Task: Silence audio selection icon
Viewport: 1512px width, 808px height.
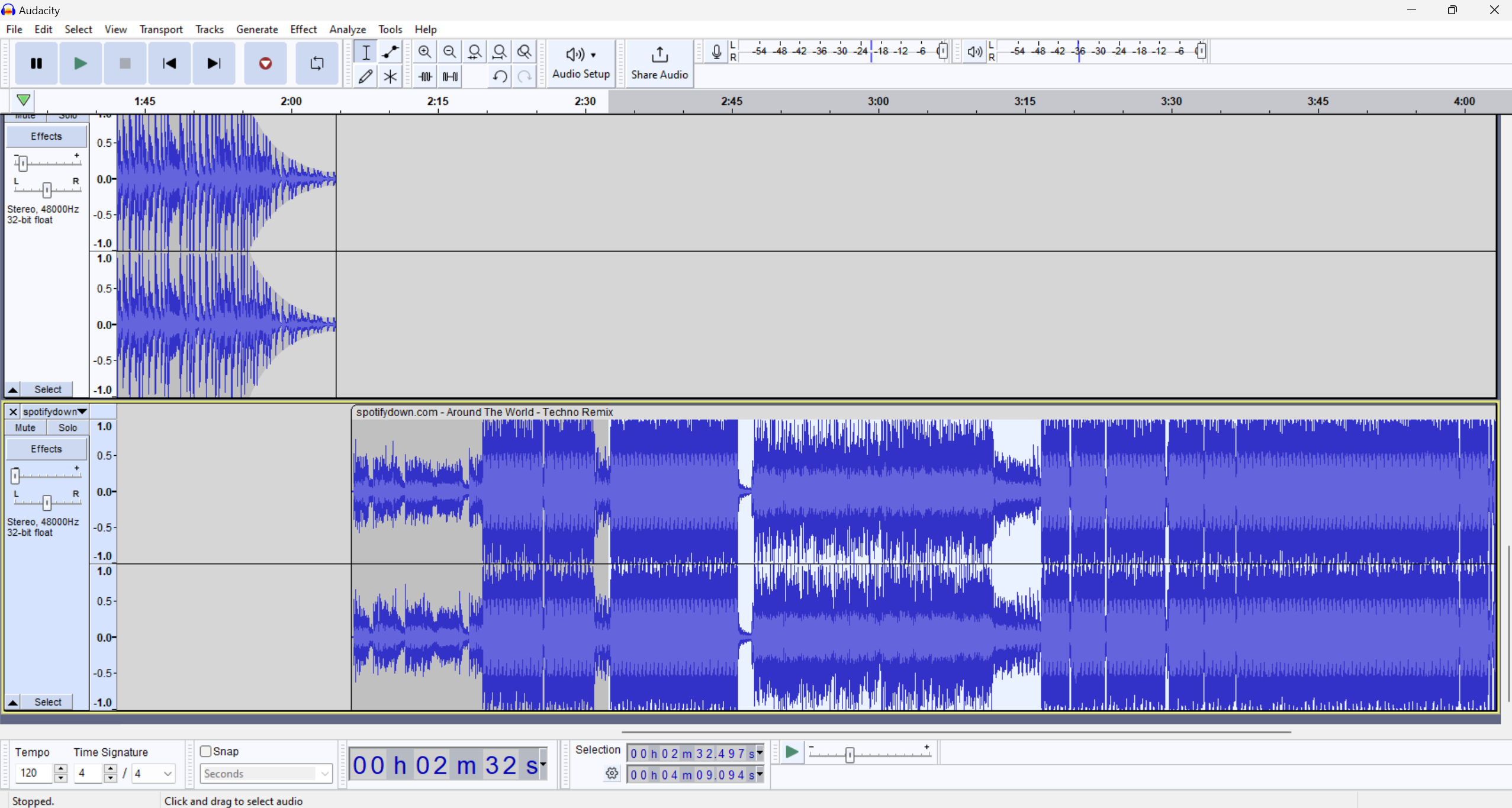Action: 449,76
